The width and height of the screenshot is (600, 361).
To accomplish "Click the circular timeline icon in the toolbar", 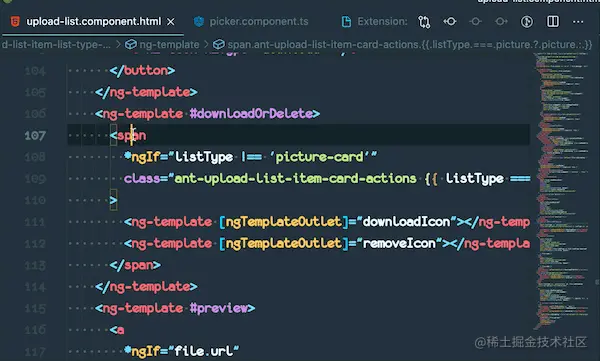I will [527, 21].
